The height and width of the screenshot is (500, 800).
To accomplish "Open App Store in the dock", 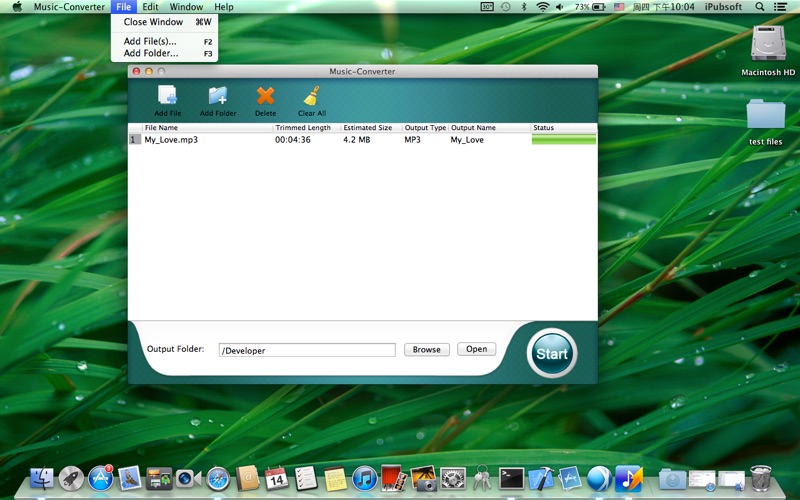I will pyautogui.click(x=101, y=479).
